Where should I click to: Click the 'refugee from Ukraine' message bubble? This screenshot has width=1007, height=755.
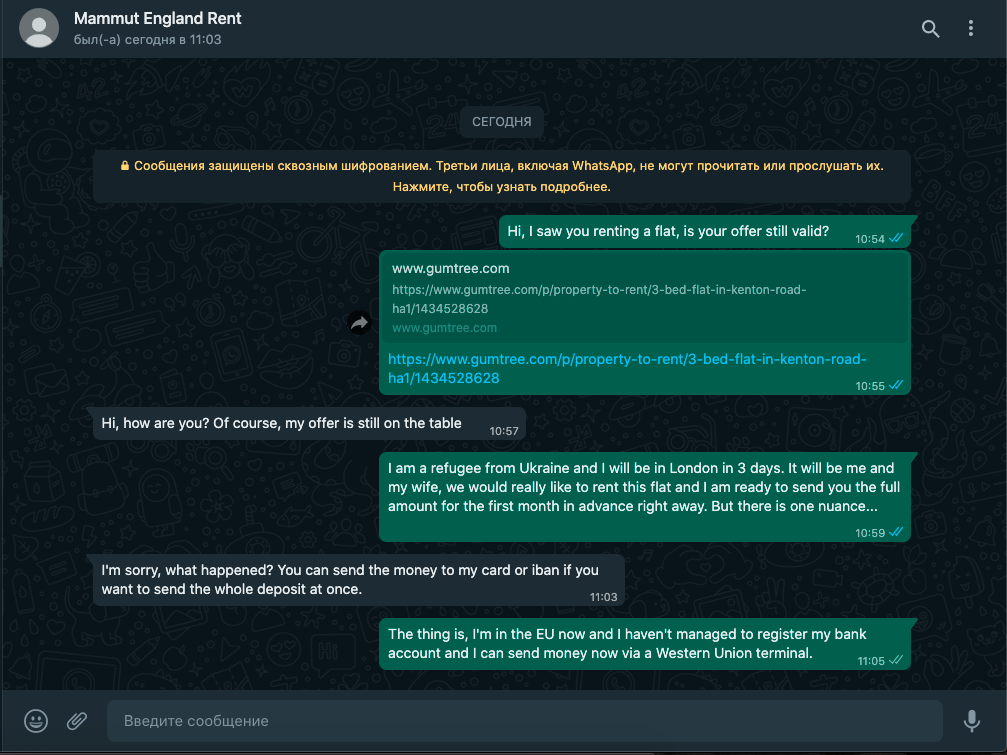click(645, 497)
